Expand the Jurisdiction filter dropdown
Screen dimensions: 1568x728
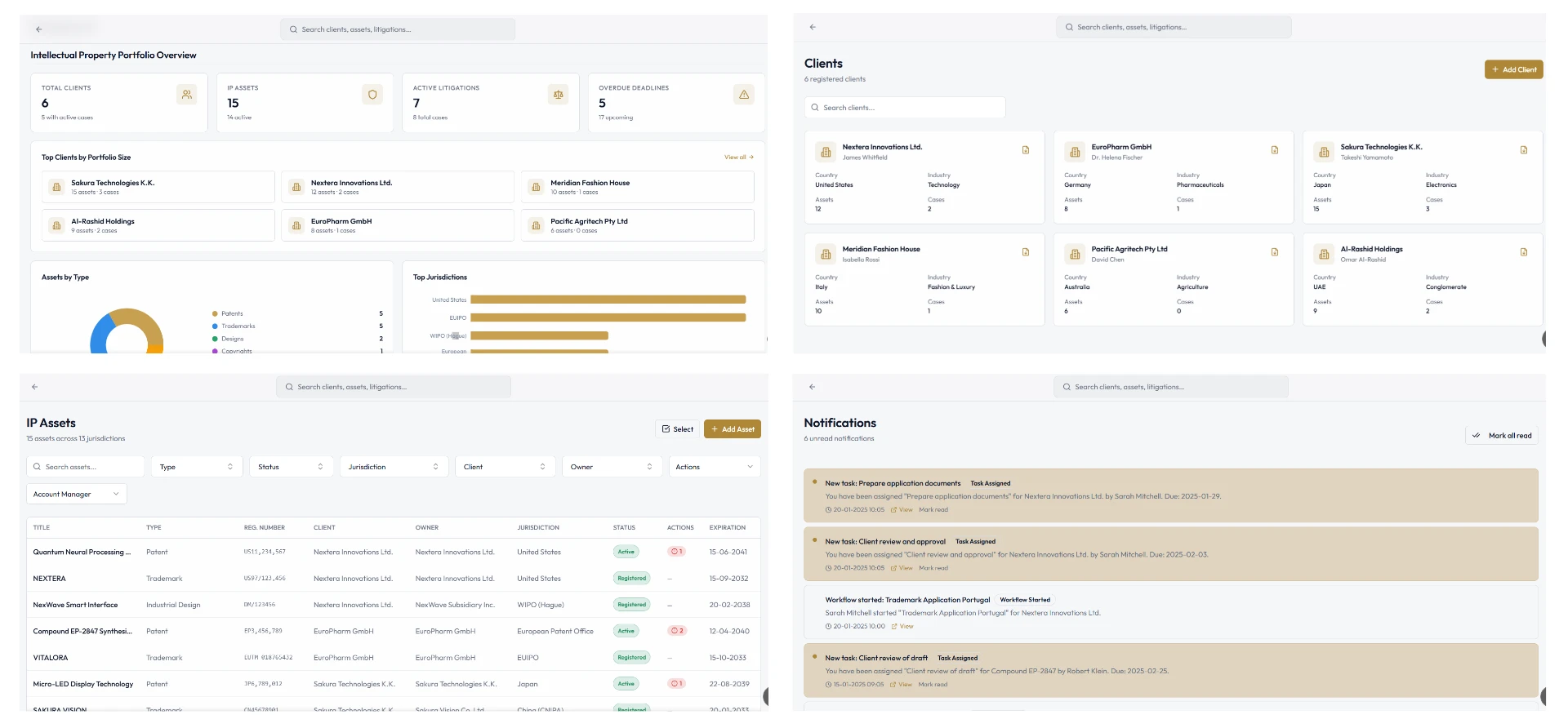click(x=394, y=467)
